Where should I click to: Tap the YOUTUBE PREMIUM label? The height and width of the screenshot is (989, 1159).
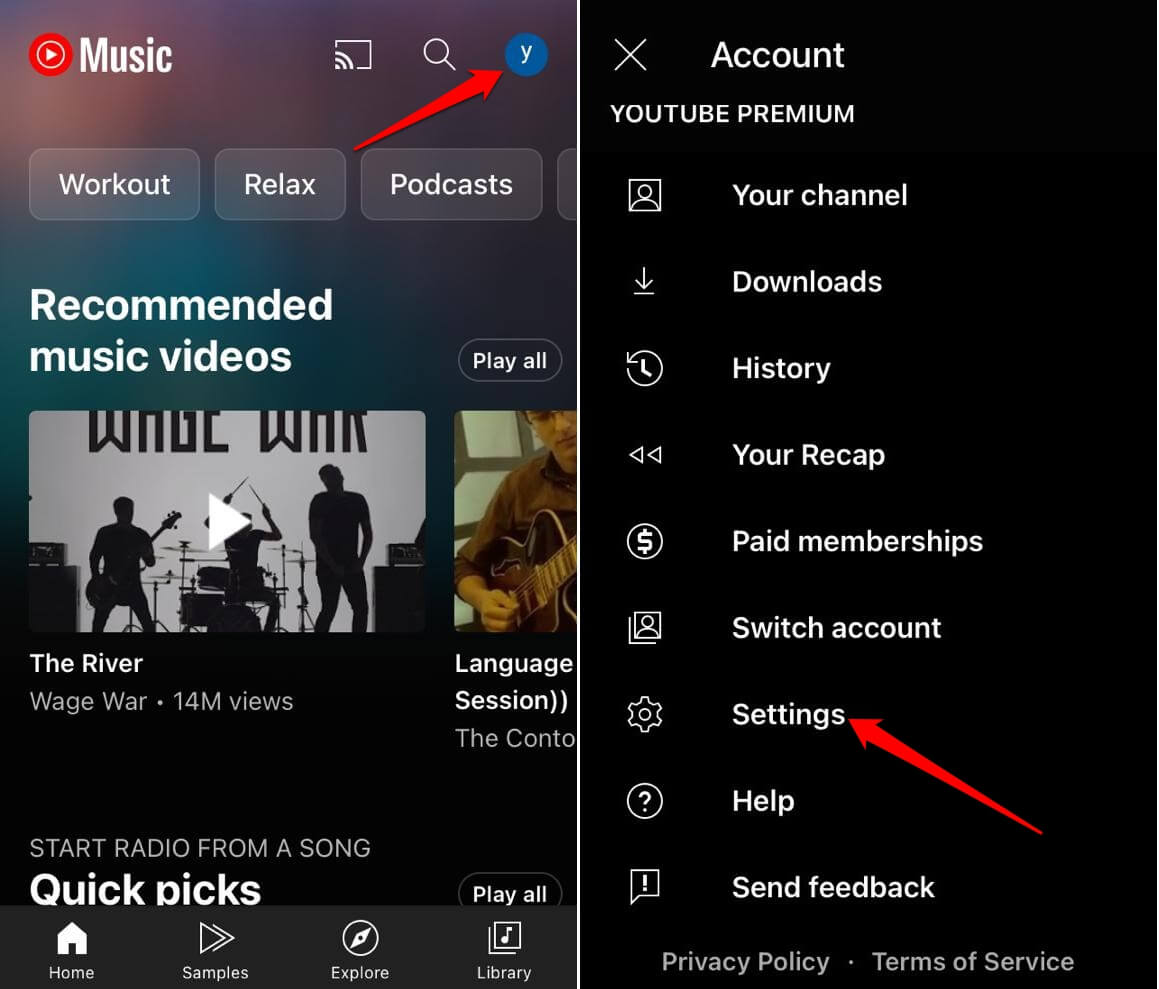click(x=732, y=114)
